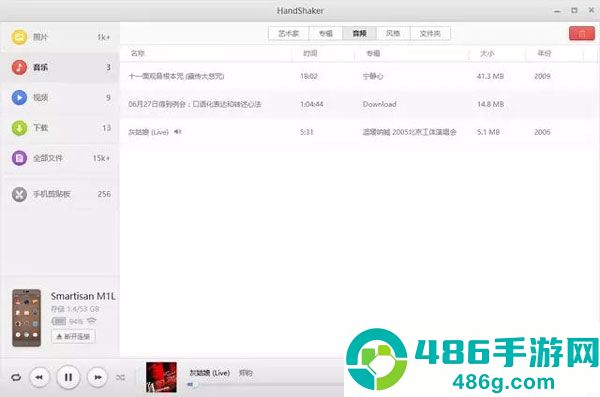Select the highlighted Audio tab
Image resolution: width=600 pixels, height=397 pixels.
pyautogui.click(x=359, y=34)
